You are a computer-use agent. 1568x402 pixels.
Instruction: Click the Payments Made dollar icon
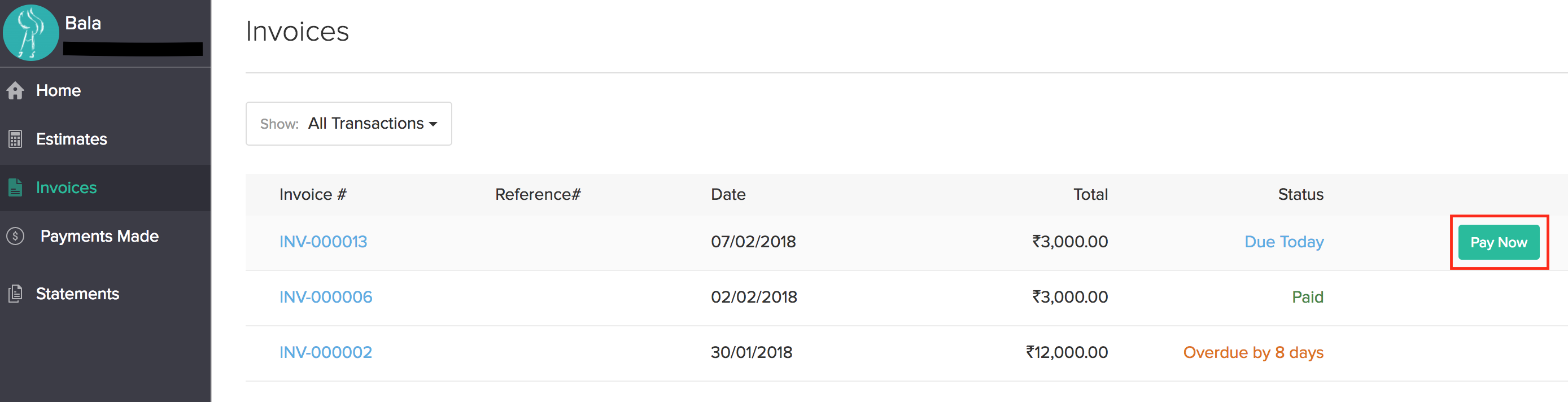pyautogui.click(x=15, y=237)
